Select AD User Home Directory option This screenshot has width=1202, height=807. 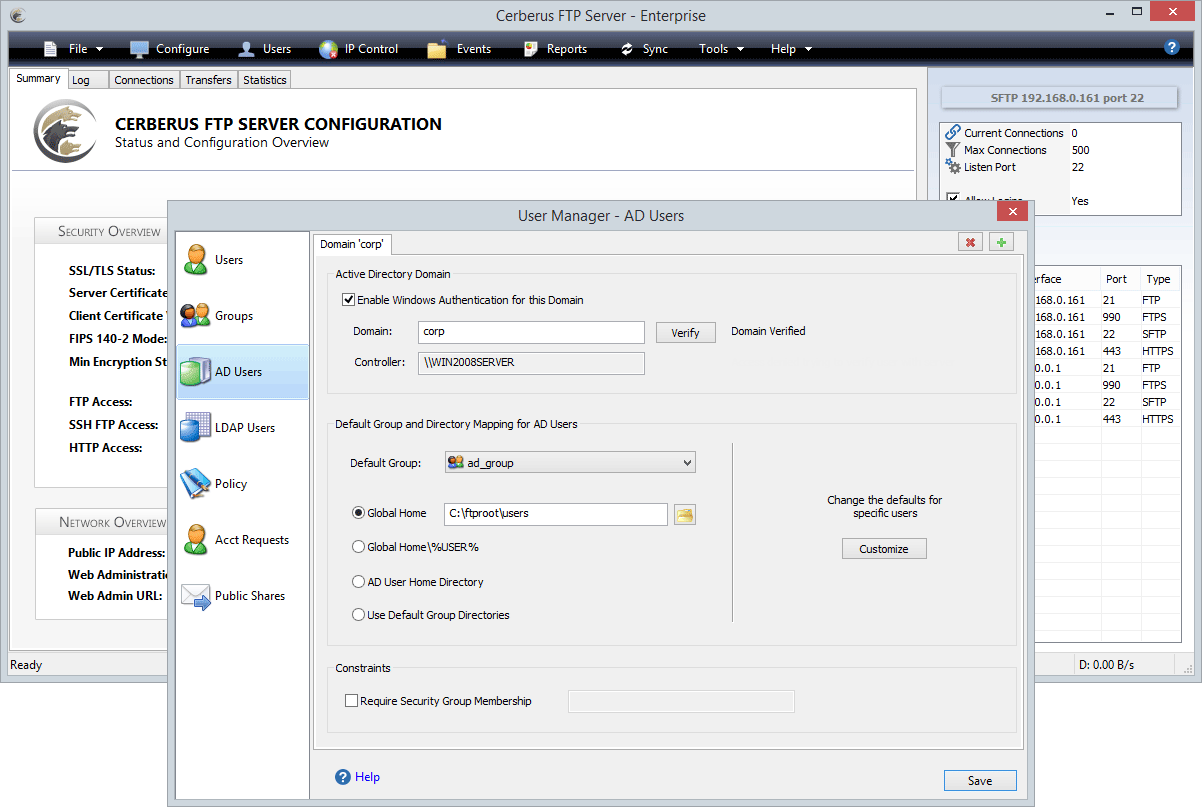point(358,582)
